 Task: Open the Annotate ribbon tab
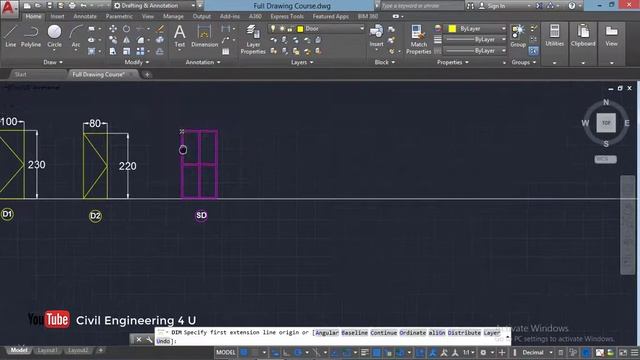[85, 16]
